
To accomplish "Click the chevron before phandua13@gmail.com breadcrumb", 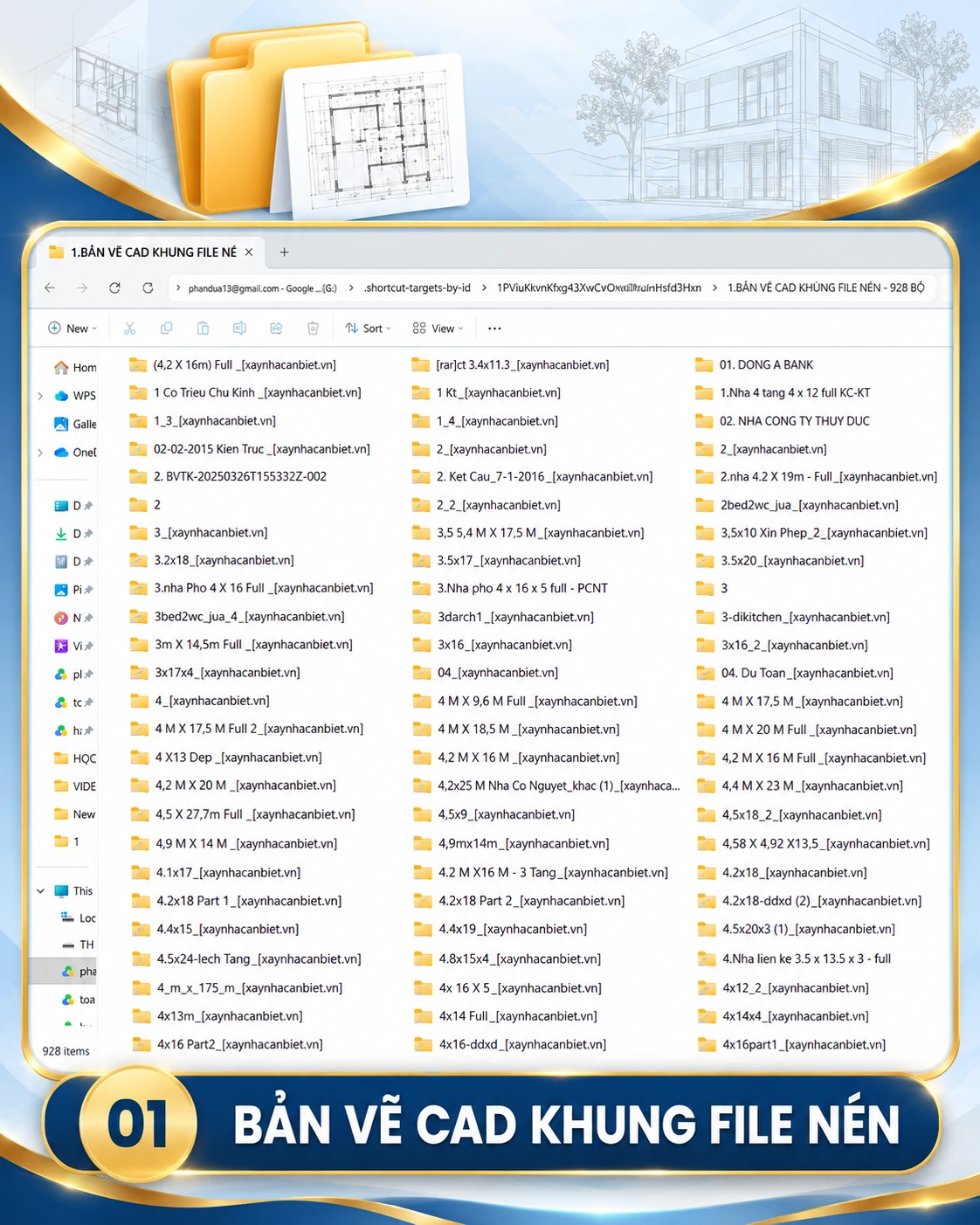I will tap(178, 287).
